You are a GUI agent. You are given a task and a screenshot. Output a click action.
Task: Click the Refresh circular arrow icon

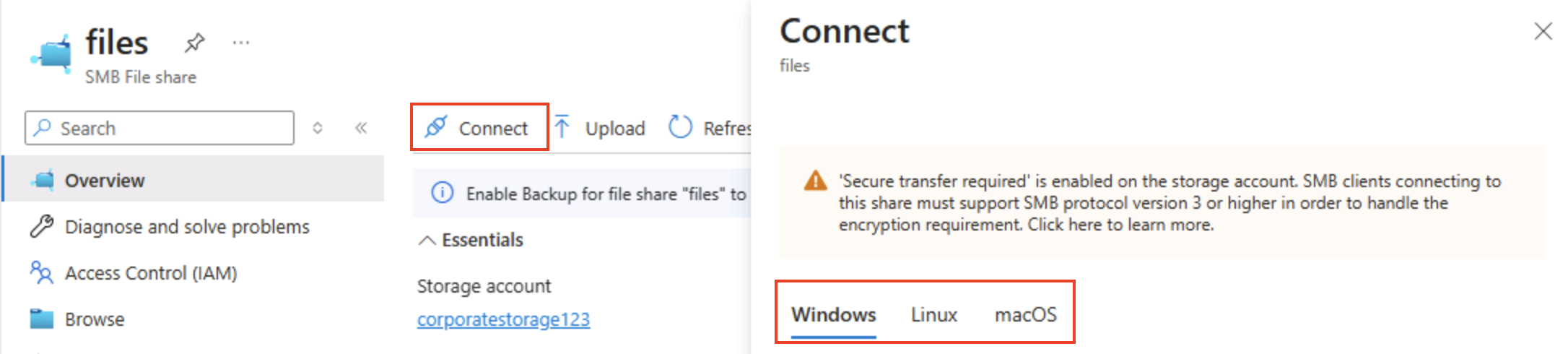coord(680,127)
